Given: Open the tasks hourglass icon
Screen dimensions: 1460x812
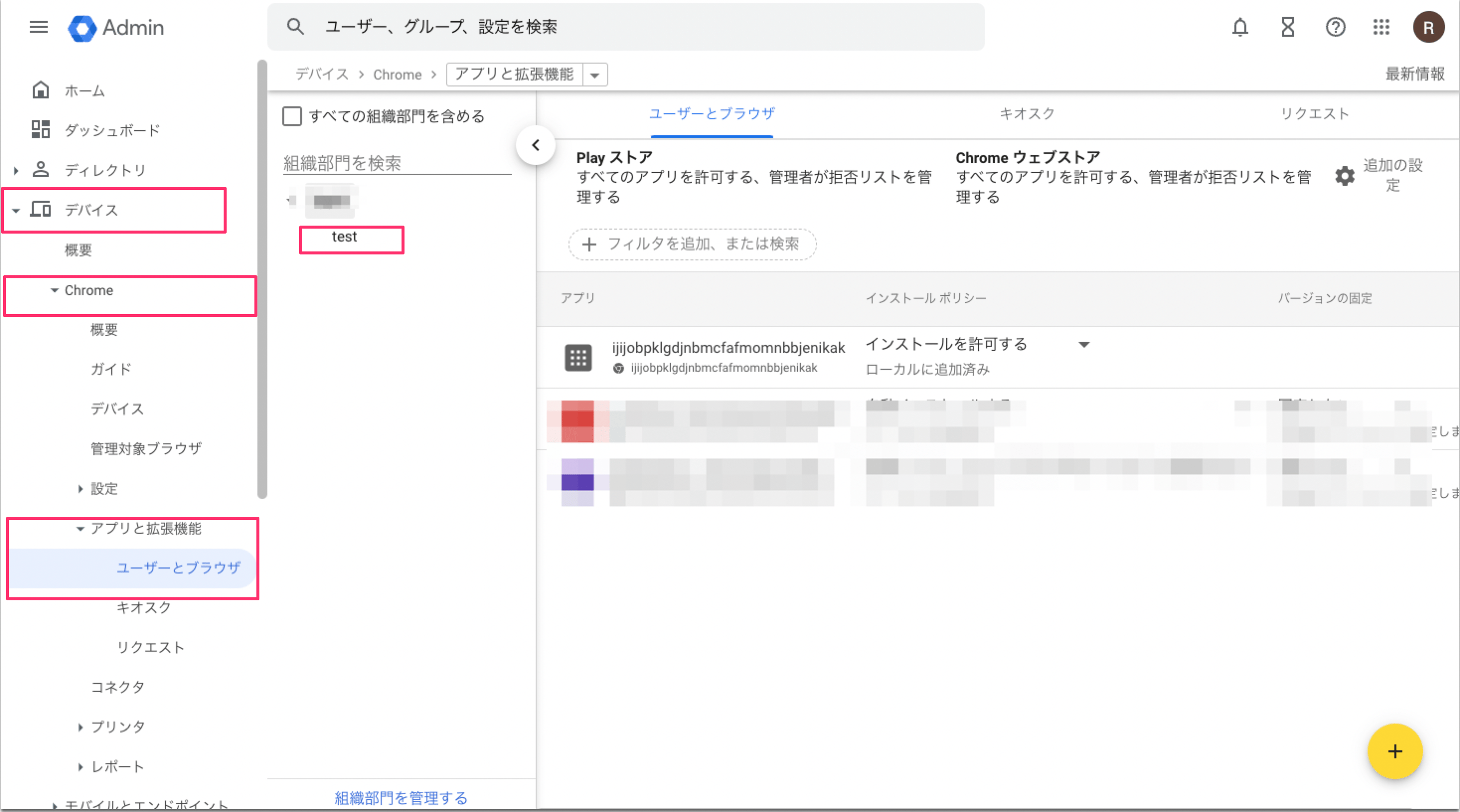Looking at the screenshot, I should coord(1288,27).
